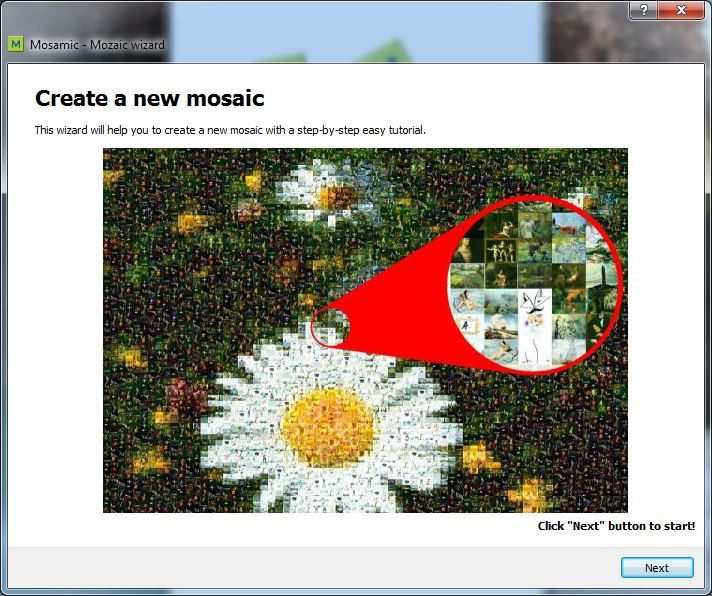Image resolution: width=712 pixels, height=596 pixels.
Task: Click the Next button to start
Action: (657, 567)
